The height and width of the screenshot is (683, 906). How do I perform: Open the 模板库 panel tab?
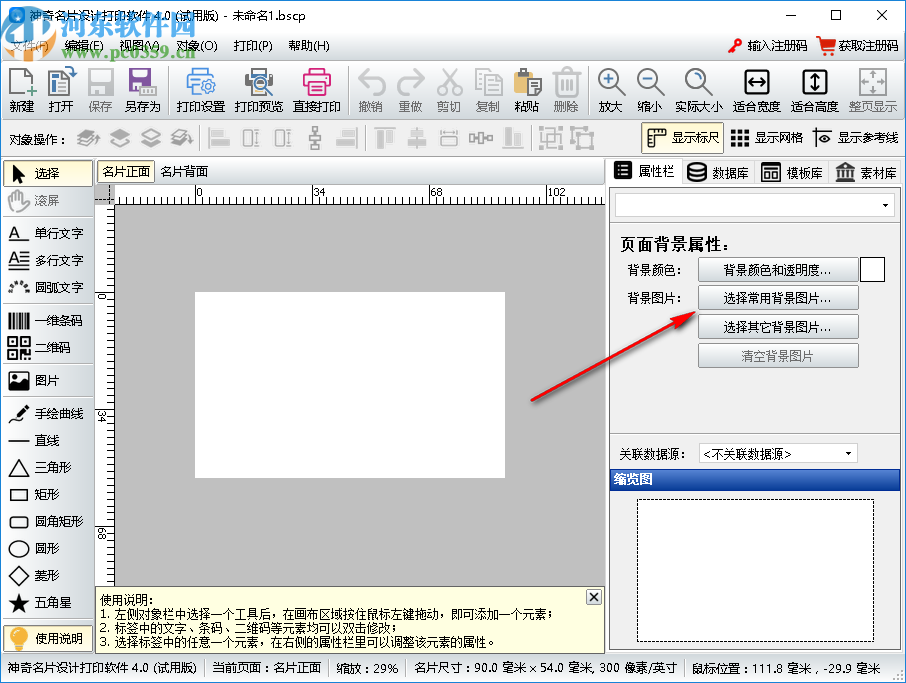click(792, 172)
